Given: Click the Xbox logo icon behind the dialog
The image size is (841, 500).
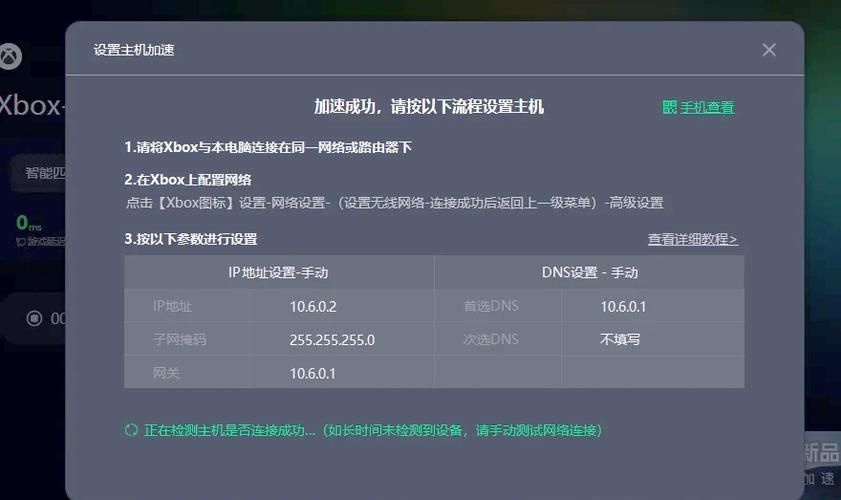Looking at the screenshot, I should pyautogui.click(x=10, y=56).
